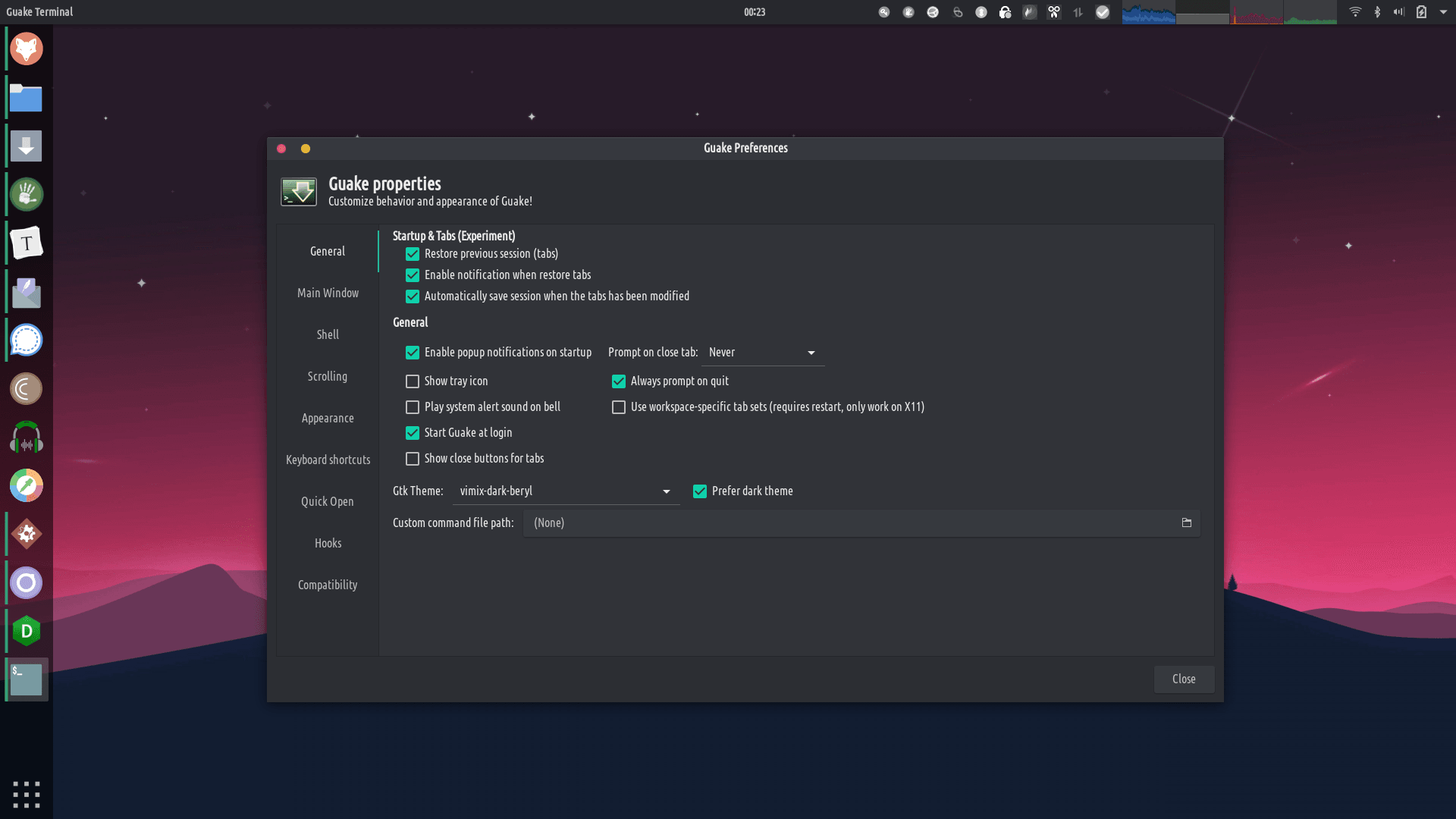
Task: Toggle Enable notification when restore tabs
Action: click(x=413, y=275)
